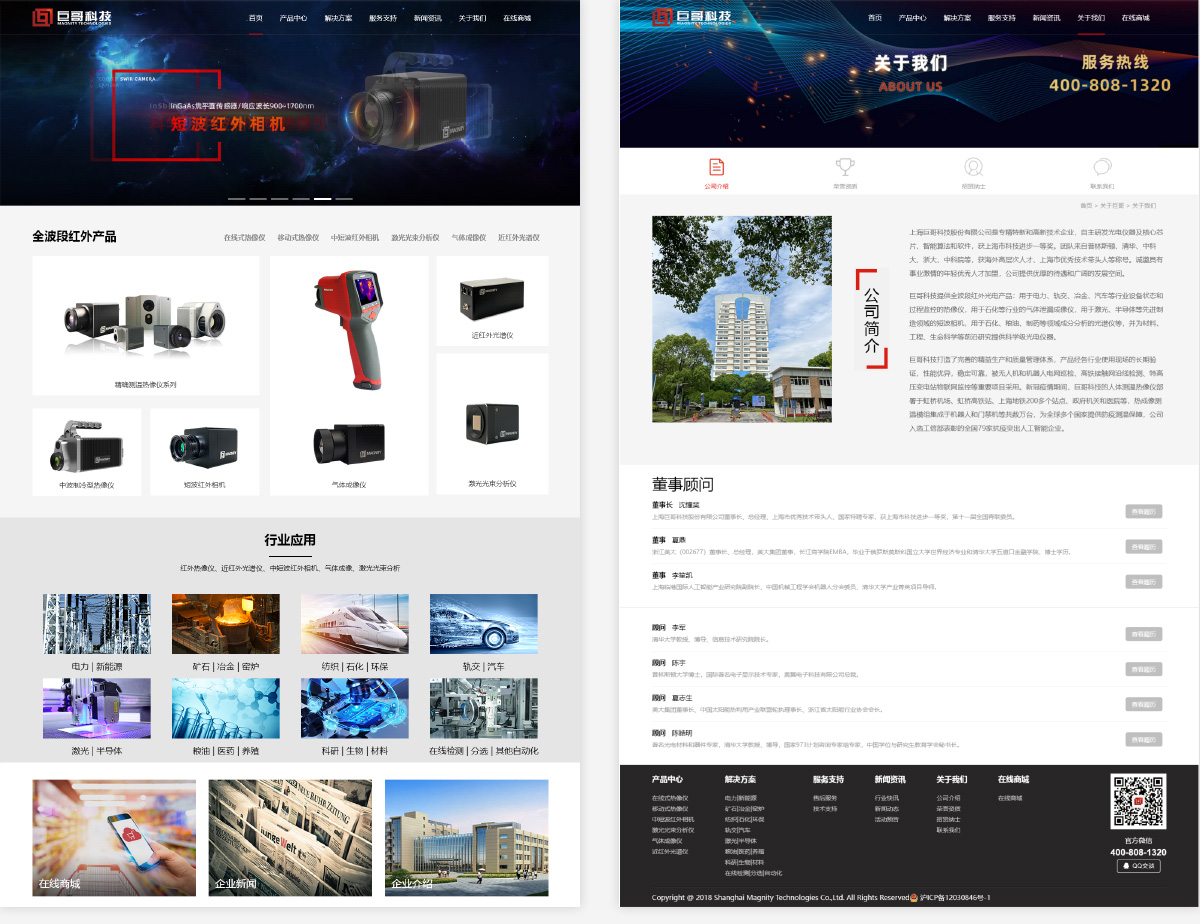
Task: Jump to the first carousel slide indicator
Action: (x=236, y=199)
